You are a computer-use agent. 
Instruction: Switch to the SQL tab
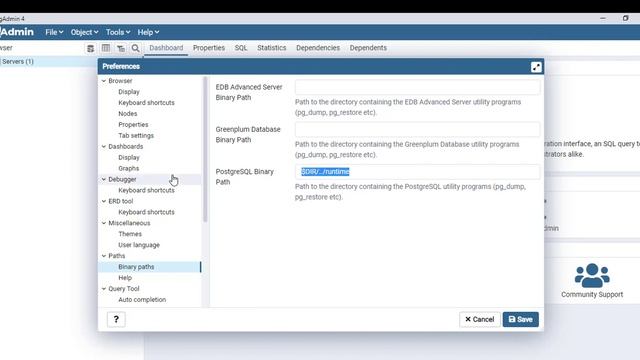click(x=241, y=48)
